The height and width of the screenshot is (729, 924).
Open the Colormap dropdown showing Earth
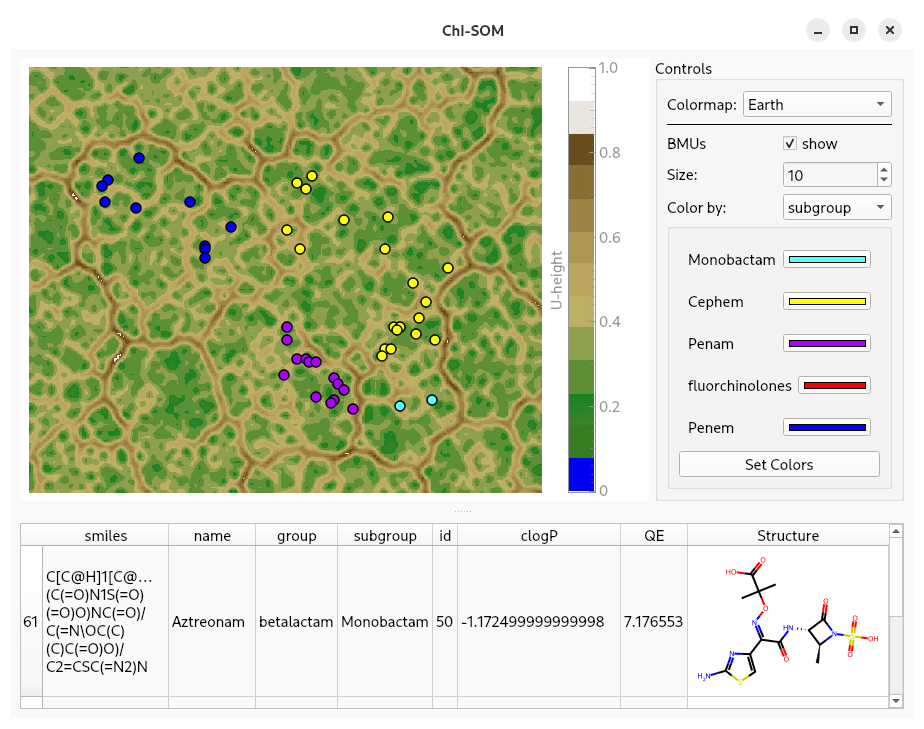pyautogui.click(x=816, y=103)
